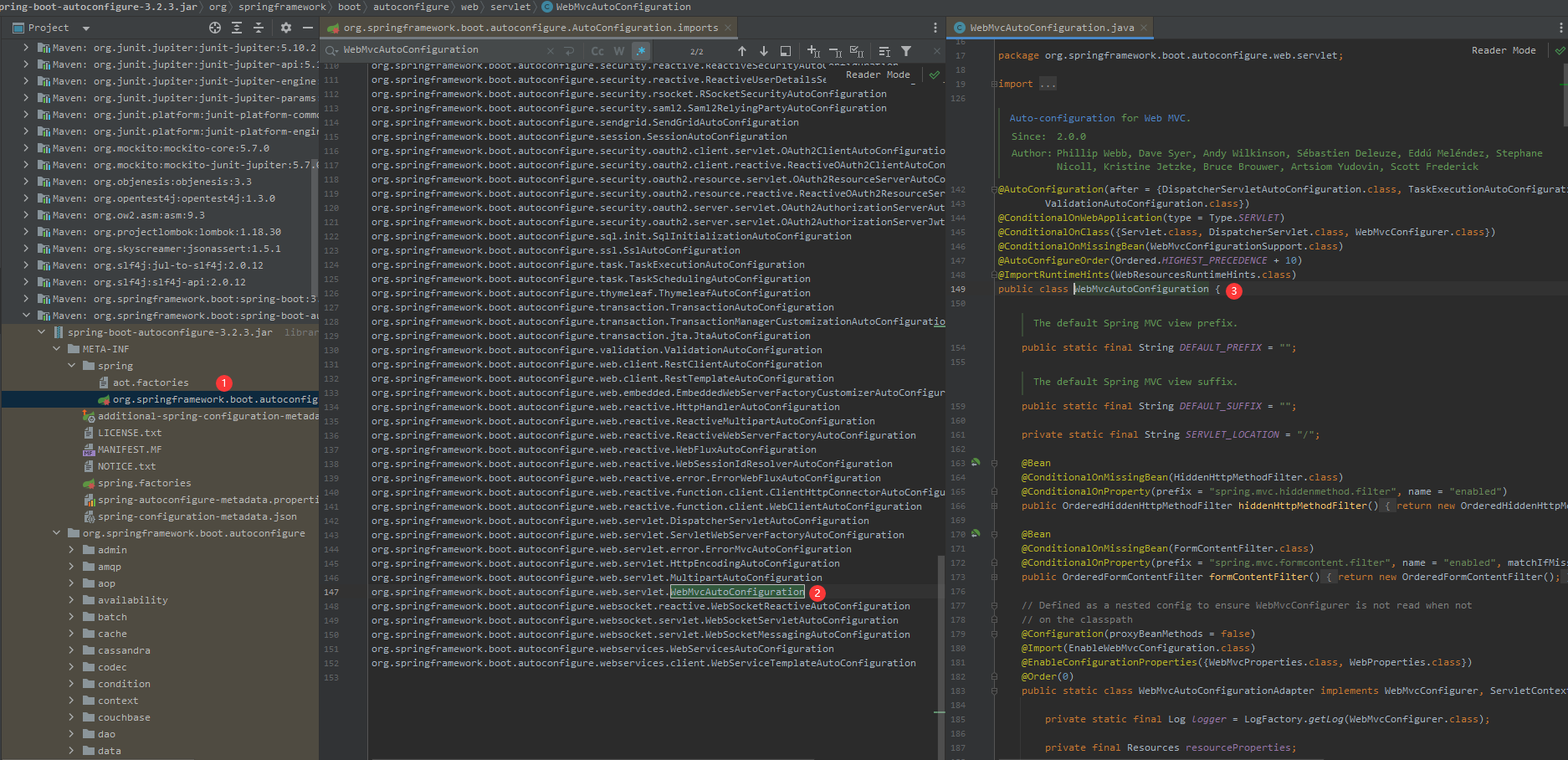Toggle Match Case search option

(597, 51)
